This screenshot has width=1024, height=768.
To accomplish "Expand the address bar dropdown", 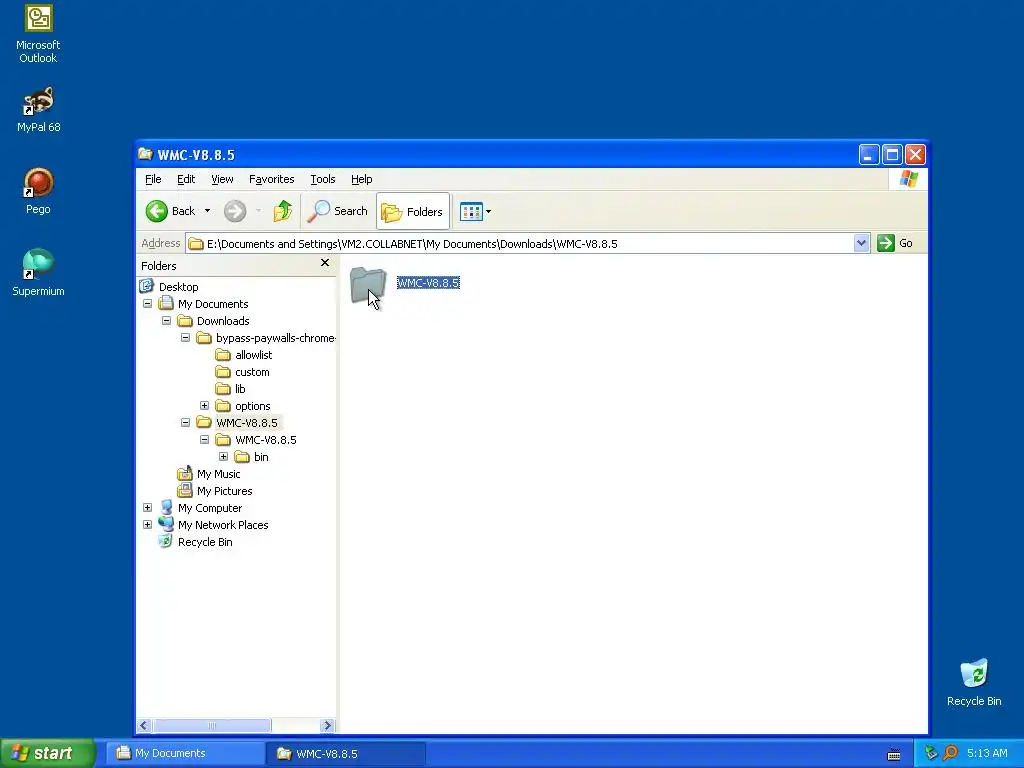I will [x=861, y=243].
